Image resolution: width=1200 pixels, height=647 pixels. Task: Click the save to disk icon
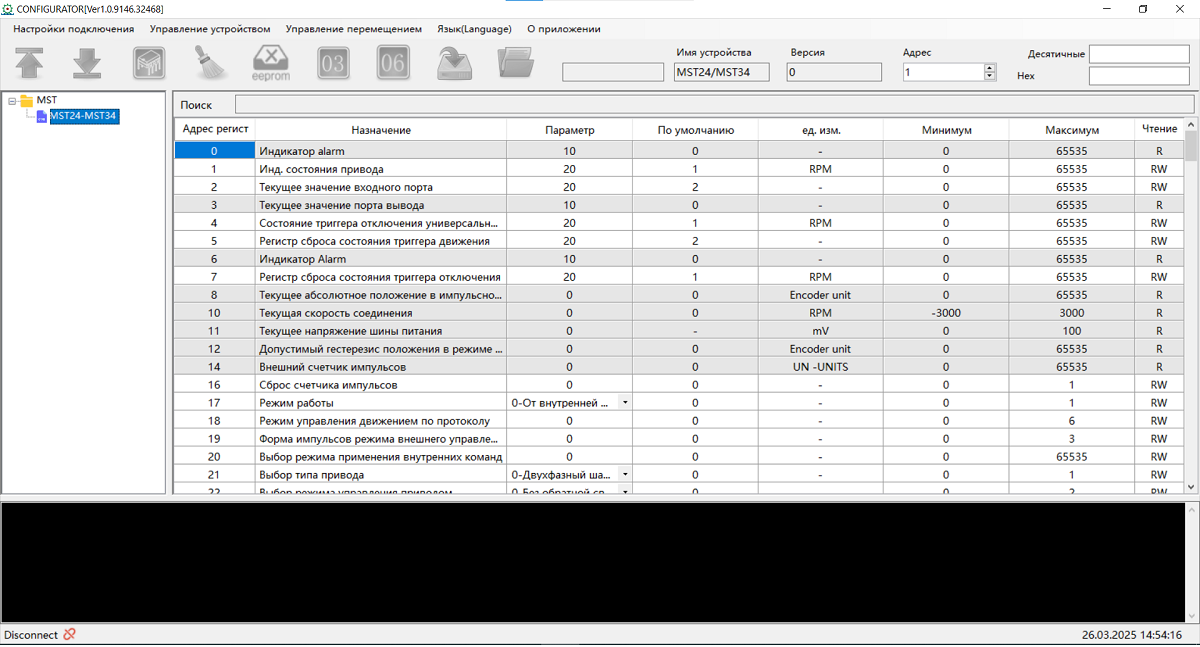pos(455,63)
